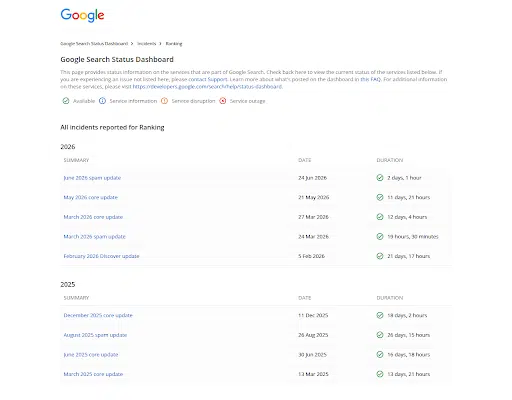View the June 2025 core update details
The height and width of the screenshot is (400, 512).
pyautogui.click(x=91, y=355)
